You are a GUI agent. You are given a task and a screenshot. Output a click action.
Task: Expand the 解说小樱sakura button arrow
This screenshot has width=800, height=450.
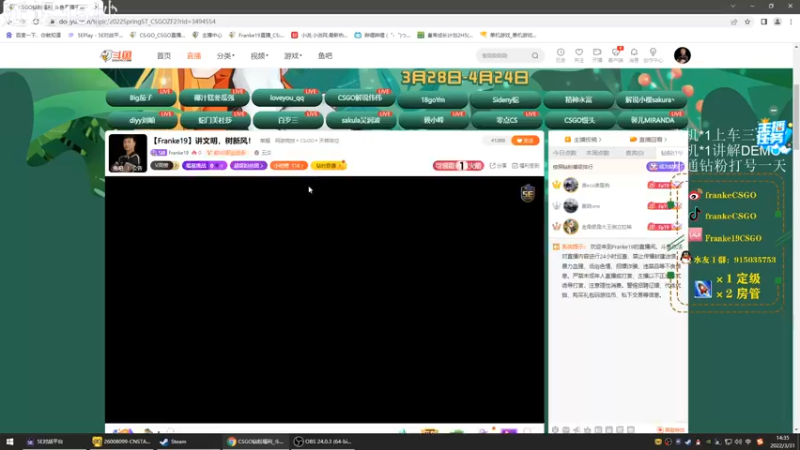click(672, 100)
